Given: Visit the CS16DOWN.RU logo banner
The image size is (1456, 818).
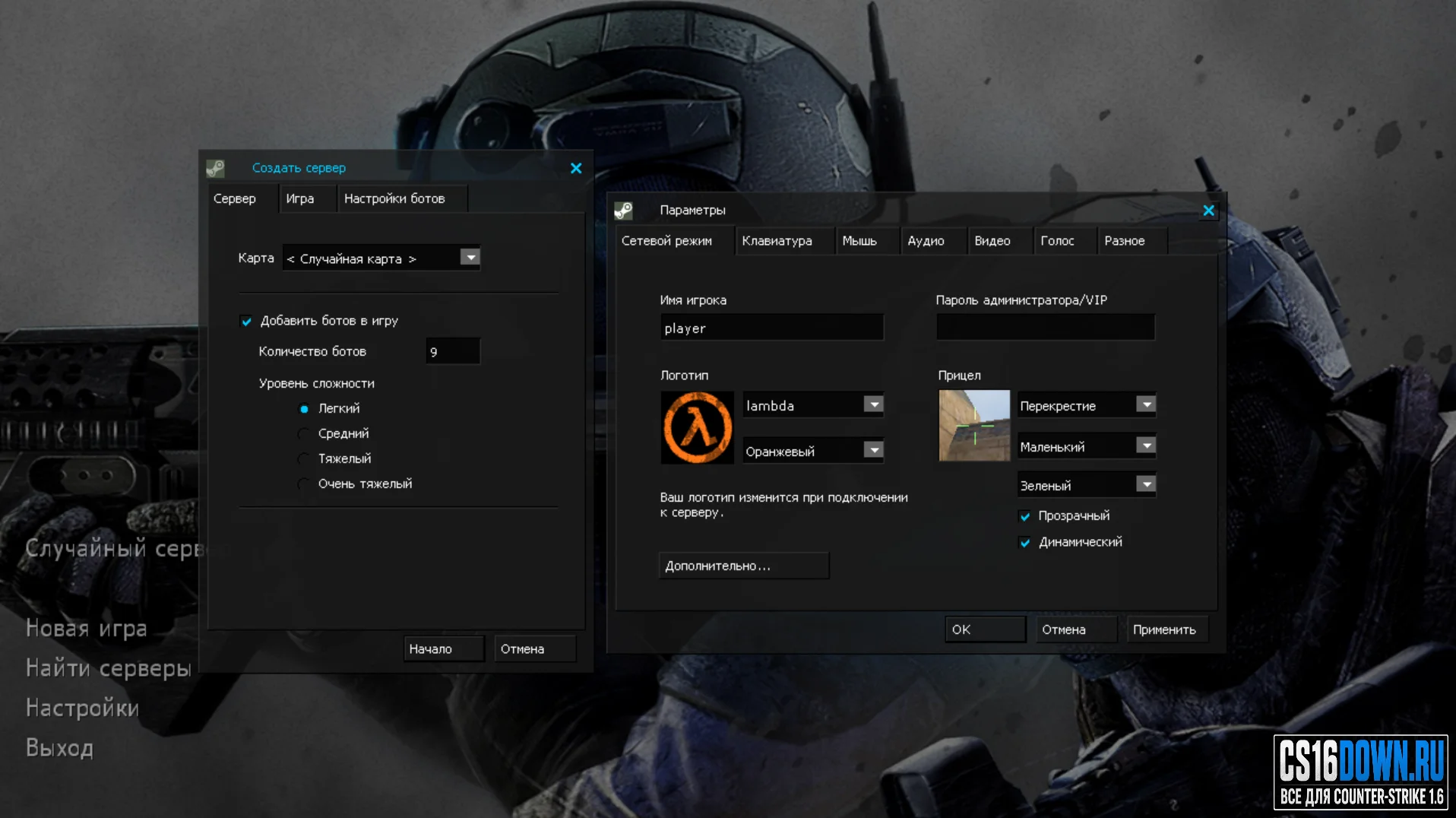Looking at the screenshot, I should pyautogui.click(x=1361, y=772).
